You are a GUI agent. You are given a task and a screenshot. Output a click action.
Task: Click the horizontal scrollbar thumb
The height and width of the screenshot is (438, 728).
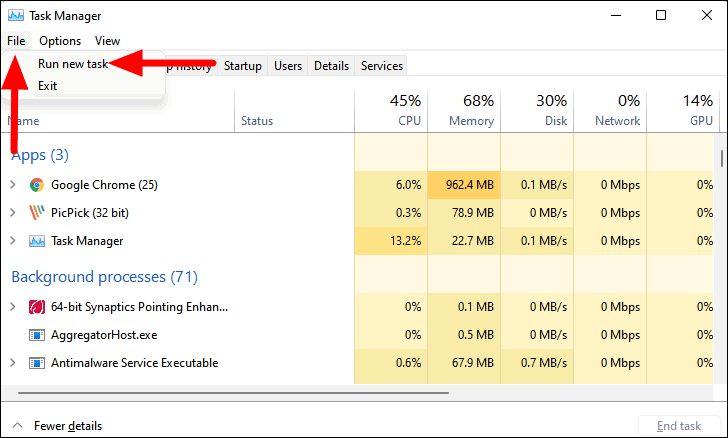point(234,393)
